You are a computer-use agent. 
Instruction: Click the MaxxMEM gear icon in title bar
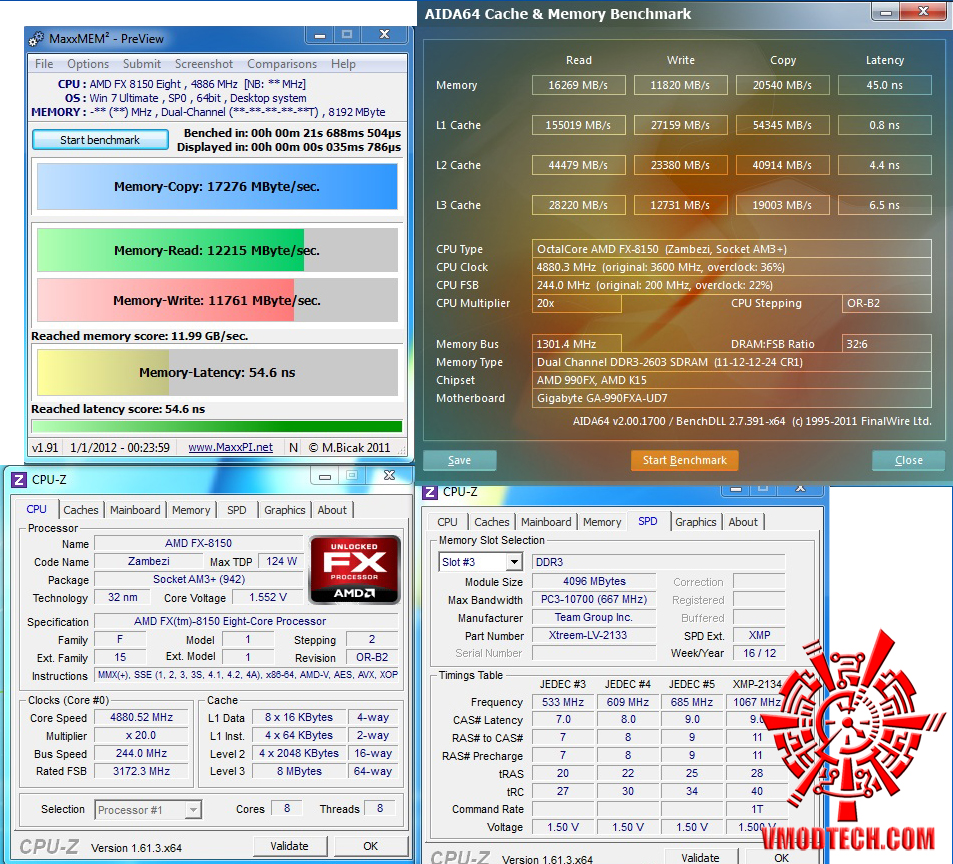click(x=36, y=39)
